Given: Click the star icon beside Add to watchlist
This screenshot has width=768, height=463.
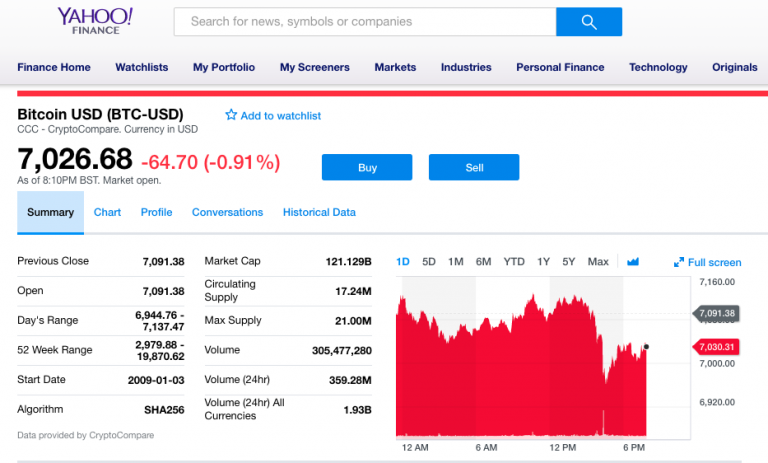Looking at the screenshot, I should click(231, 115).
